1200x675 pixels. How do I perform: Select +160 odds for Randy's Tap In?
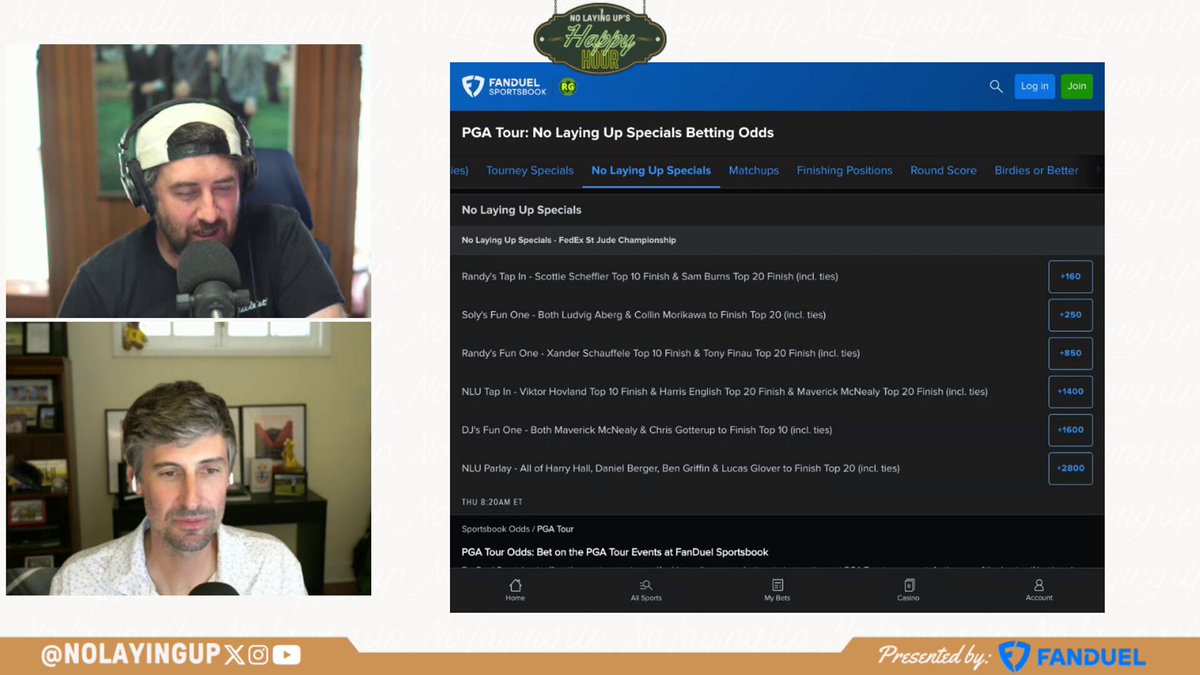tap(1070, 277)
